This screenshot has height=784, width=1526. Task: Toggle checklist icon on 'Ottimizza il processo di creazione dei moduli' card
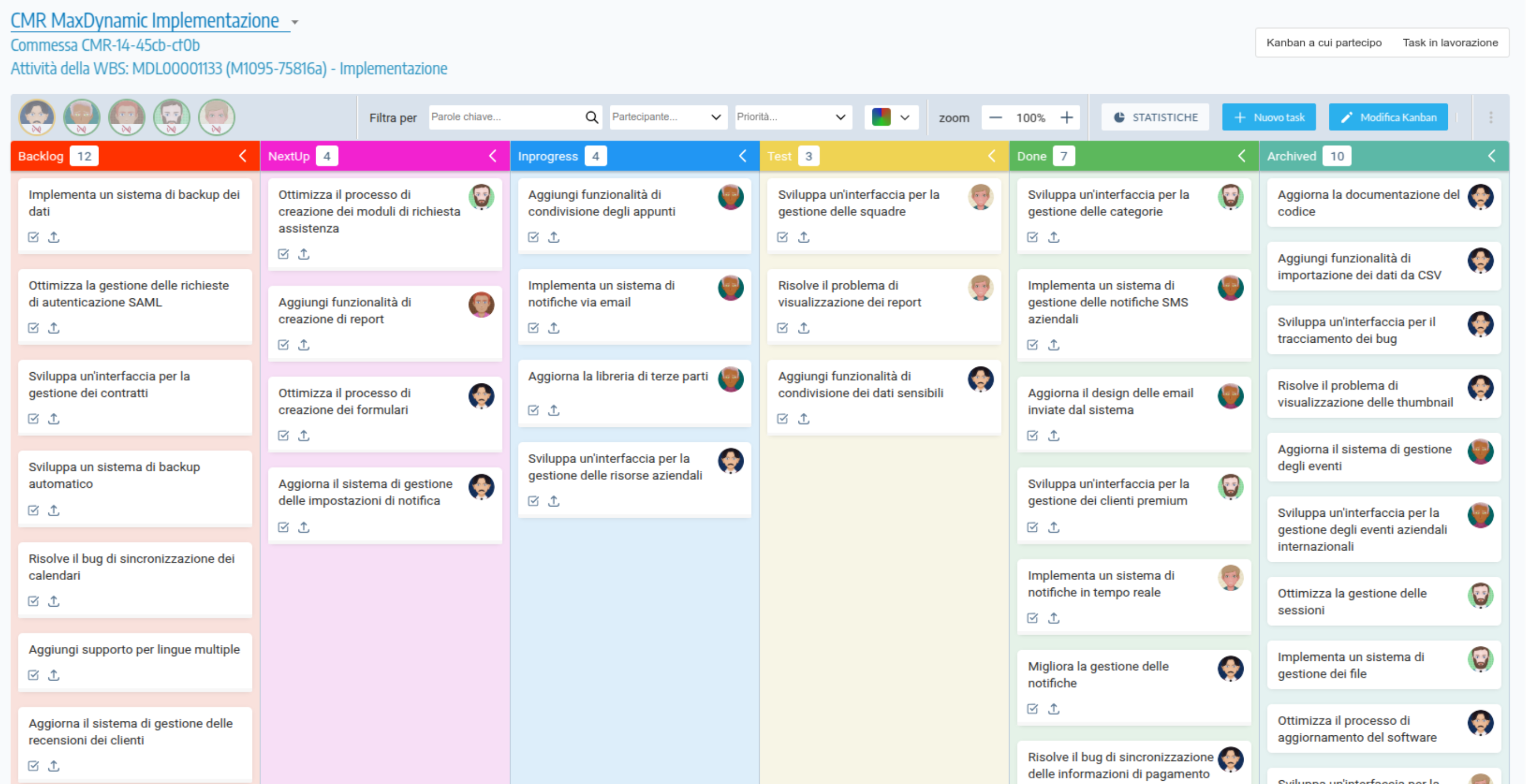283,254
